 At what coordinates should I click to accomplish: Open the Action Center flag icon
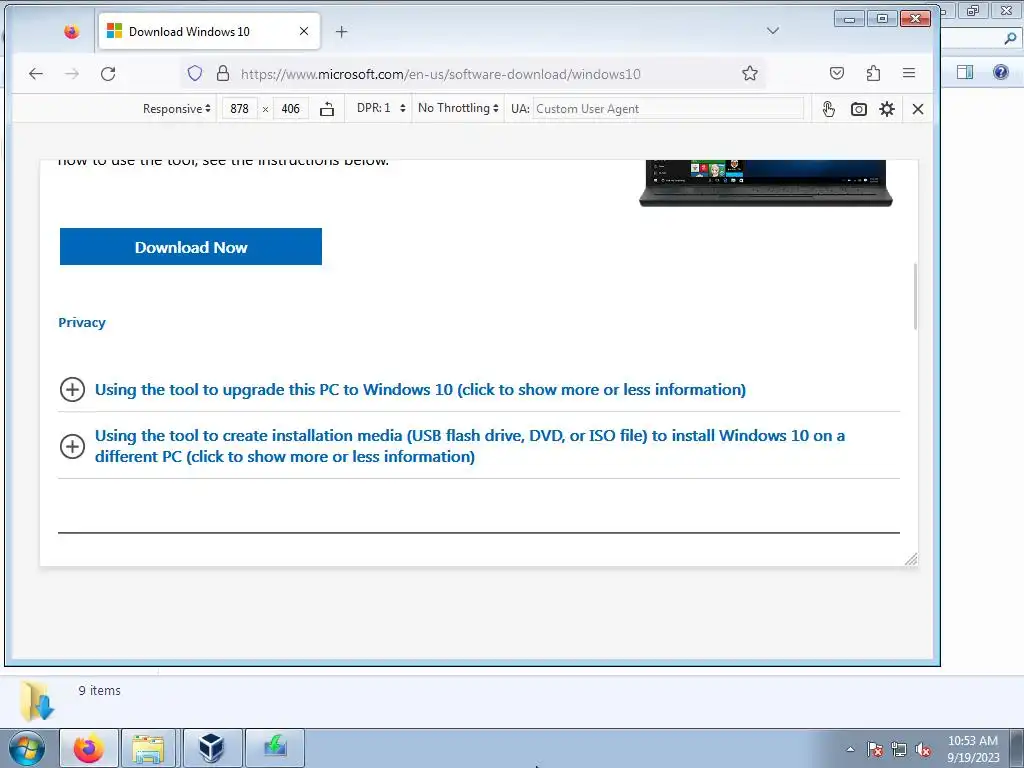(x=875, y=749)
